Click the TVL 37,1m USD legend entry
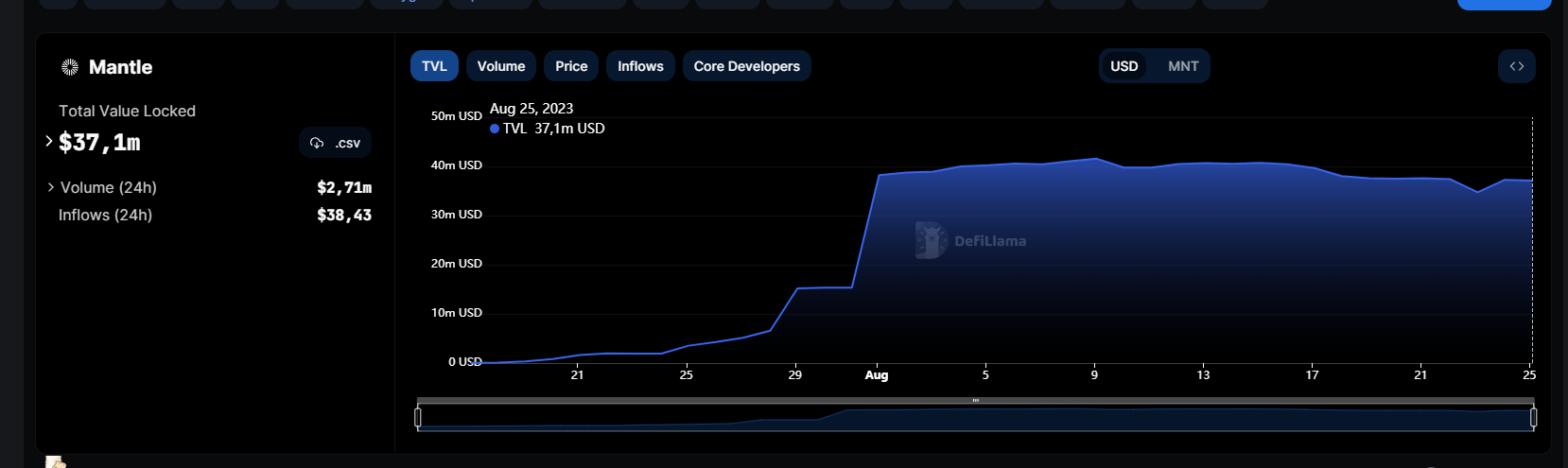Screen dimensions: 1568x468 (x=548, y=129)
